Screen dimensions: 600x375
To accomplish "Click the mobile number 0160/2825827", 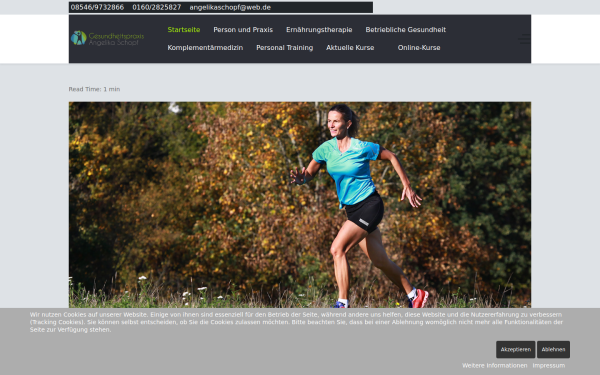I will click(157, 7).
